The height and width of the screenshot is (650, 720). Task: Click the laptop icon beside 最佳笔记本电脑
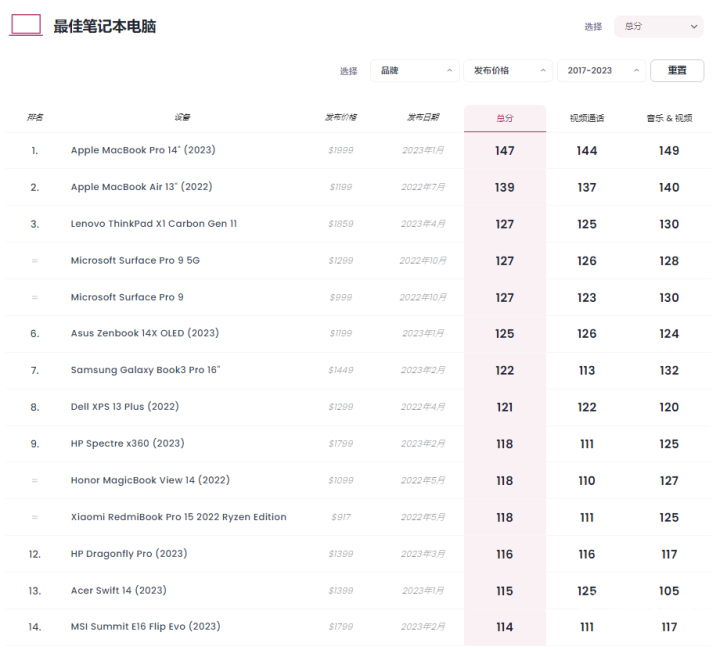[26, 25]
